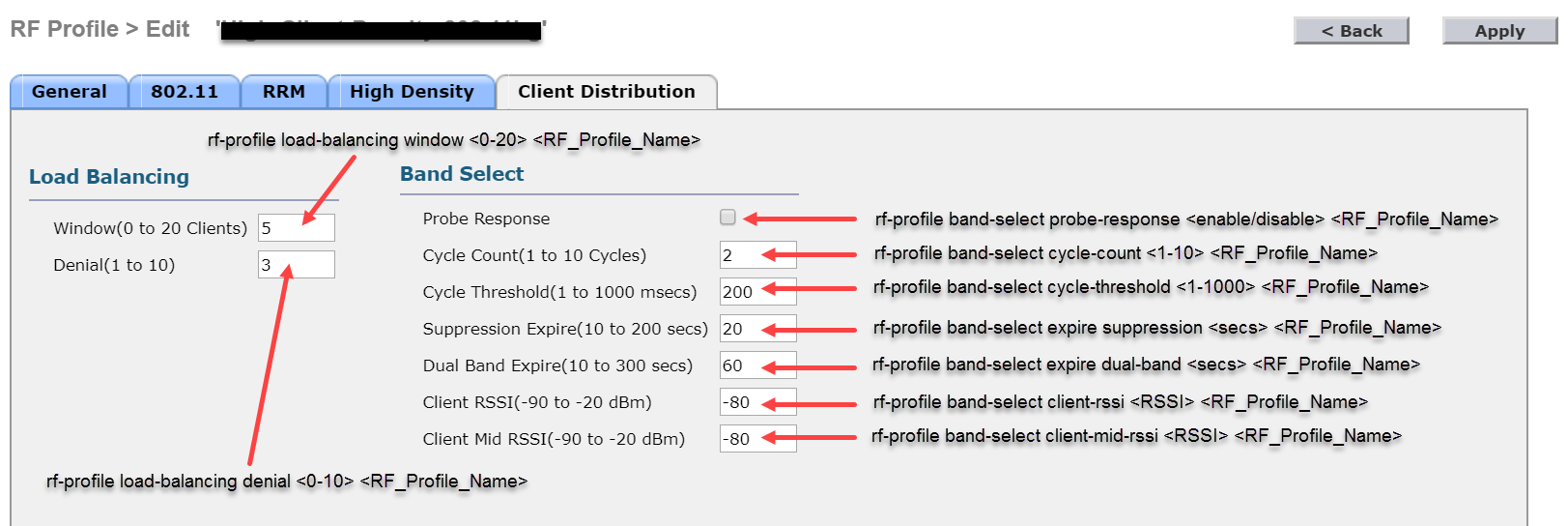Click the Suppression Expire field
This screenshot has width=1568, height=526.
[x=757, y=329]
